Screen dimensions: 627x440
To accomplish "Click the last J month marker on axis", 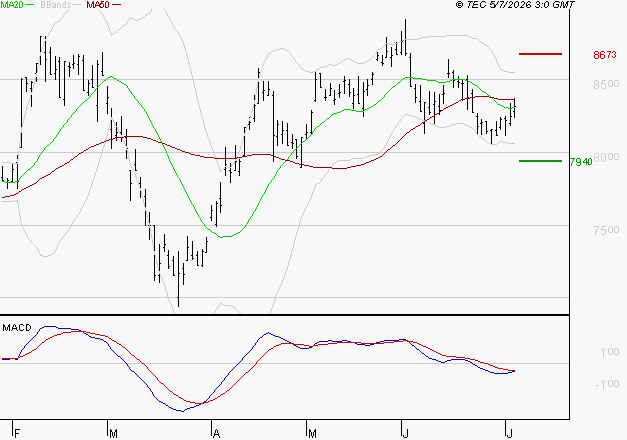I will tap(509, 434).
